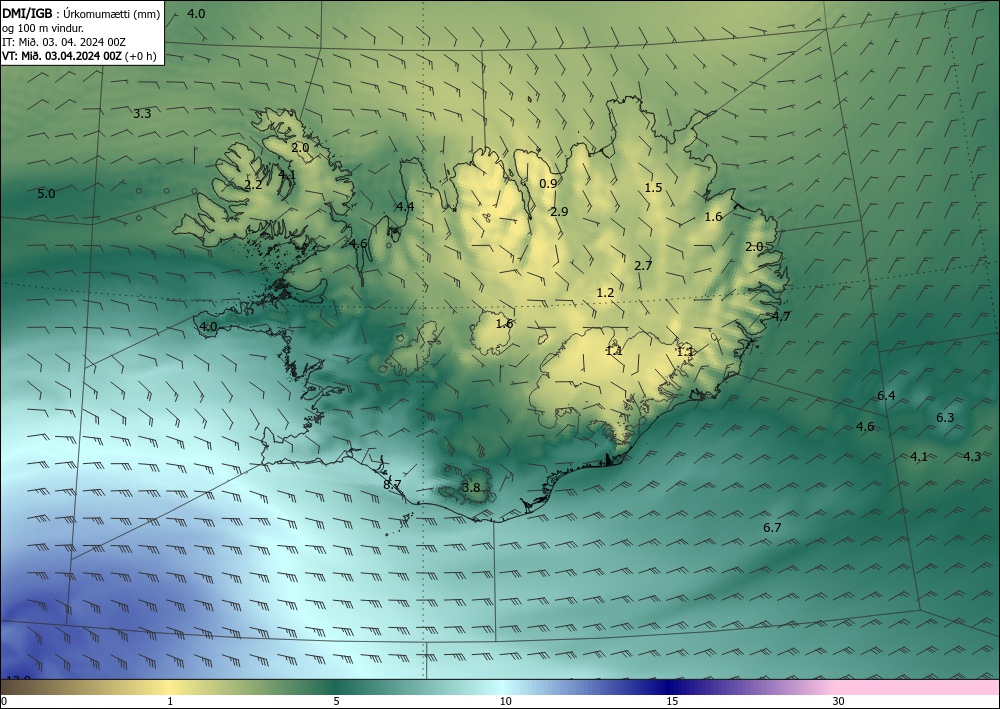Image resolution: width=1000 pixels, height=709 pixels.
Task: Click the '(+0 h)' forecast offset
Action: [140, 55]
